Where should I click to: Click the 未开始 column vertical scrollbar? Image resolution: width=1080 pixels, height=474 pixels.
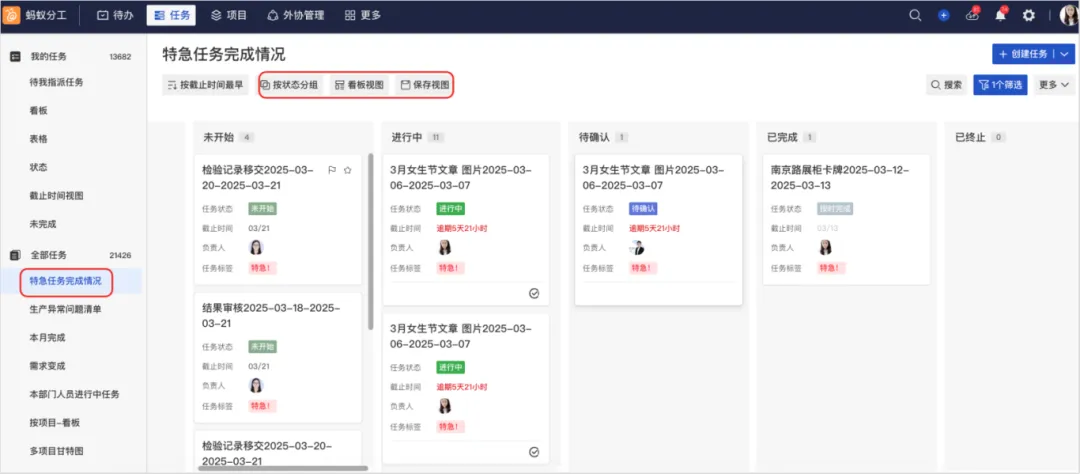[371, 241]
